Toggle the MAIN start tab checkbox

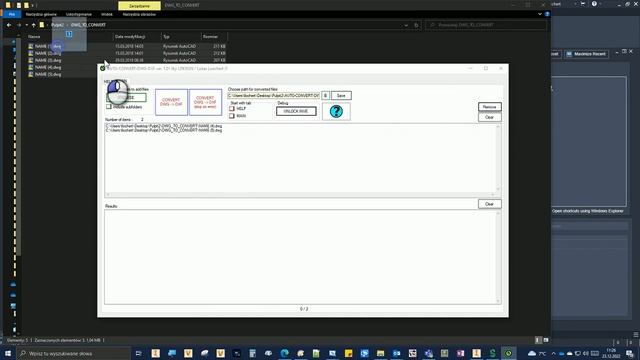232,116
